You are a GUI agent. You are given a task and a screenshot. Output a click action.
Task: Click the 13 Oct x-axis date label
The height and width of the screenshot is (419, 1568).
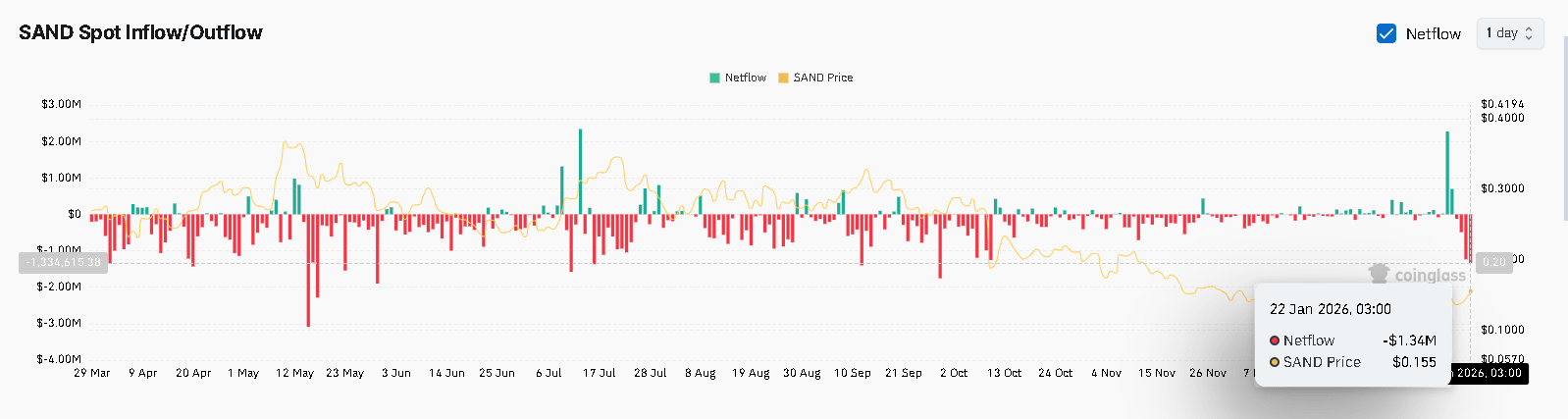click(x=1004, y=373)
